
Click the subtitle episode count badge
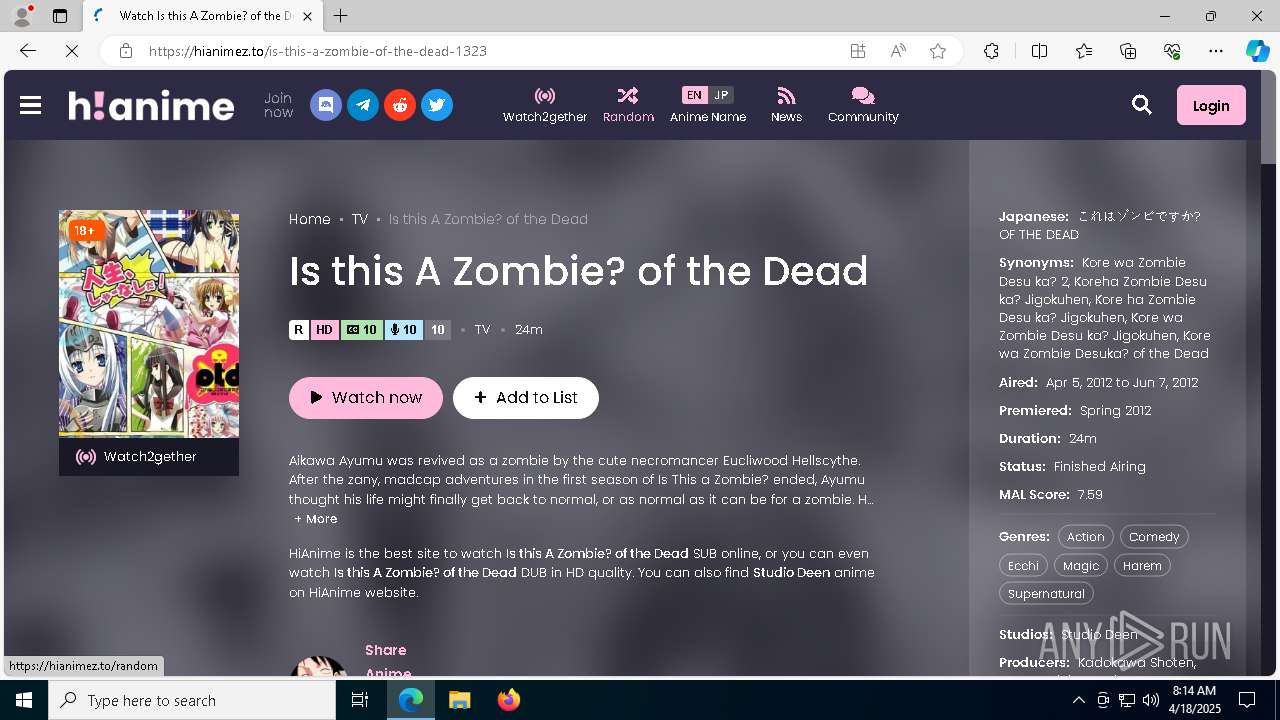[362, 330]
